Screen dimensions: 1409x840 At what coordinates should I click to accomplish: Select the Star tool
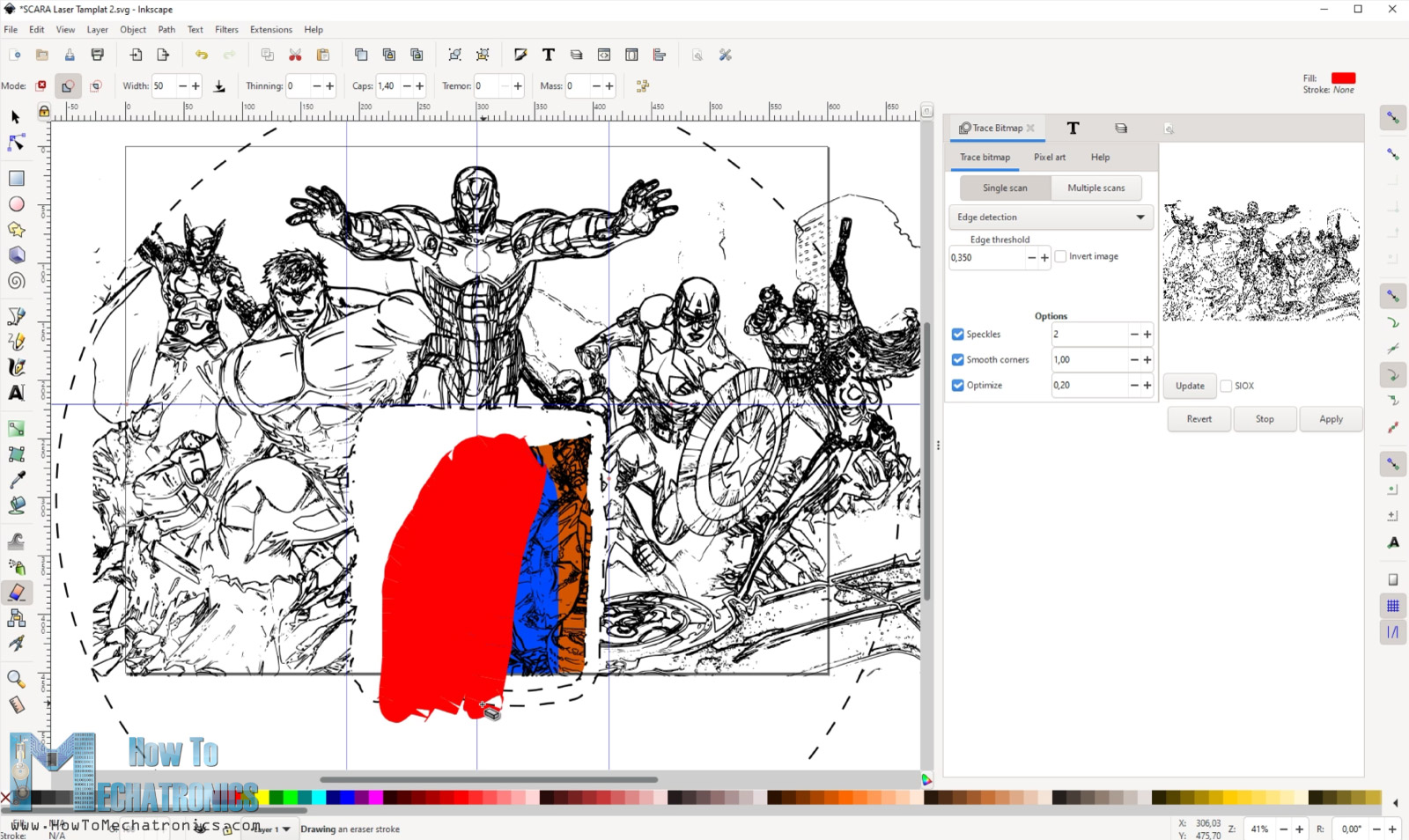tap(14, 229)
